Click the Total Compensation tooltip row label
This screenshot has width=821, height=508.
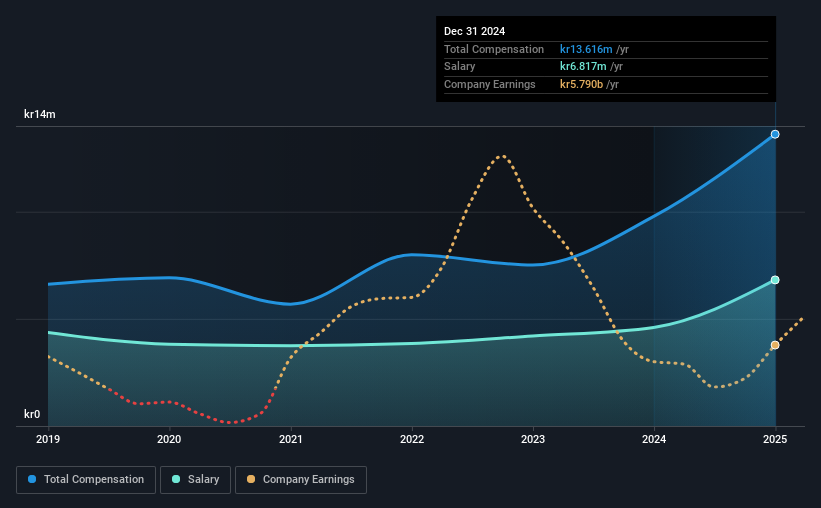click(494, 49)
